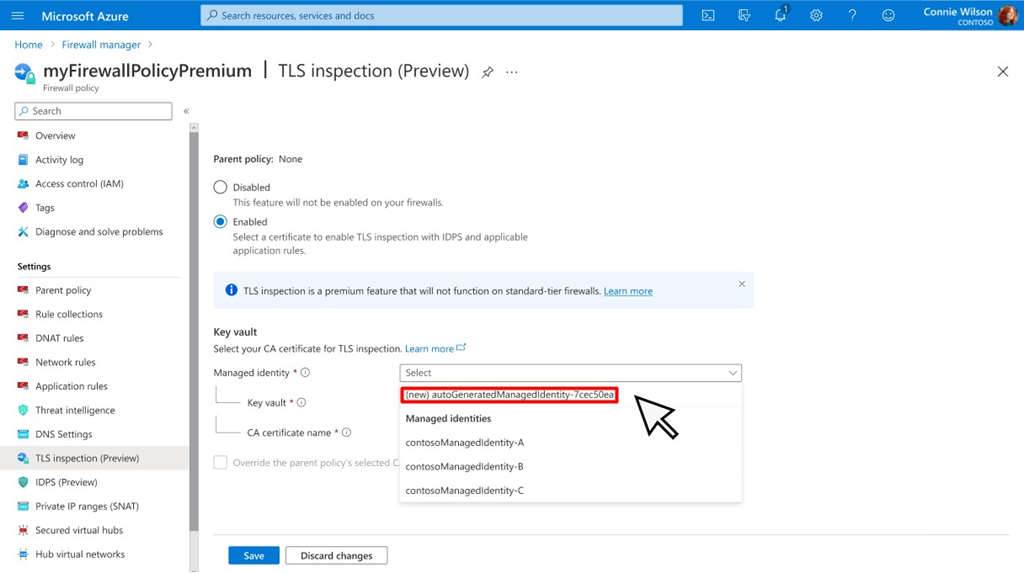Expand the Managed identity dropdown
This screenshot has width=1024, height=573.
click(x=570, y=373)
